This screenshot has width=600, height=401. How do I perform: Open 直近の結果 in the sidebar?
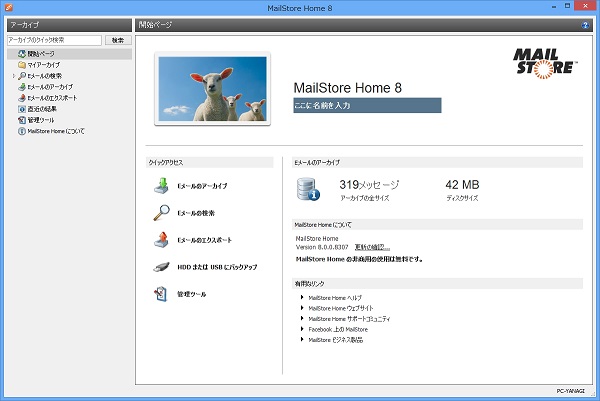(41, 109)
